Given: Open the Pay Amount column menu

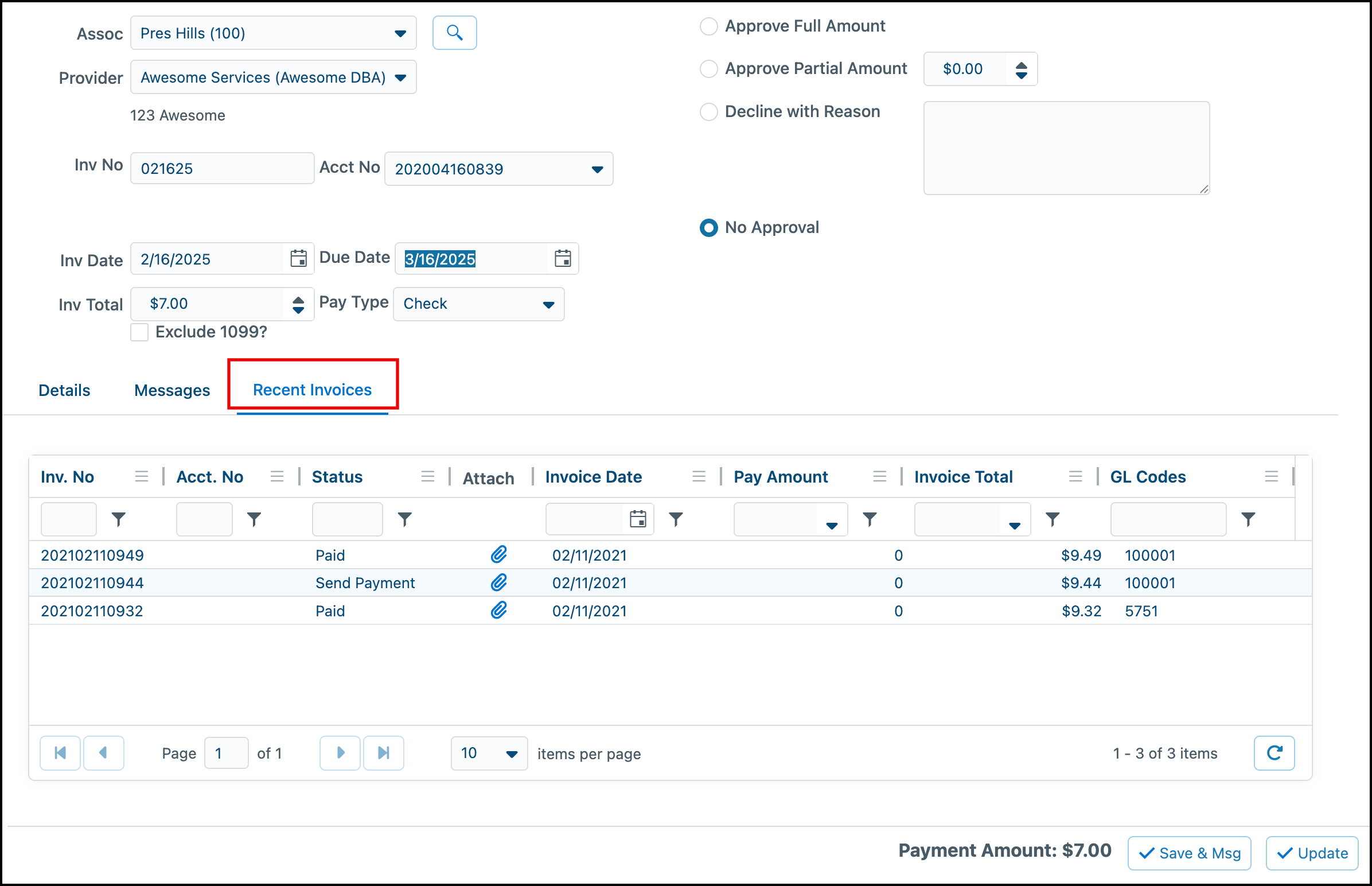Looking at the screenshot, I should 880,476.
